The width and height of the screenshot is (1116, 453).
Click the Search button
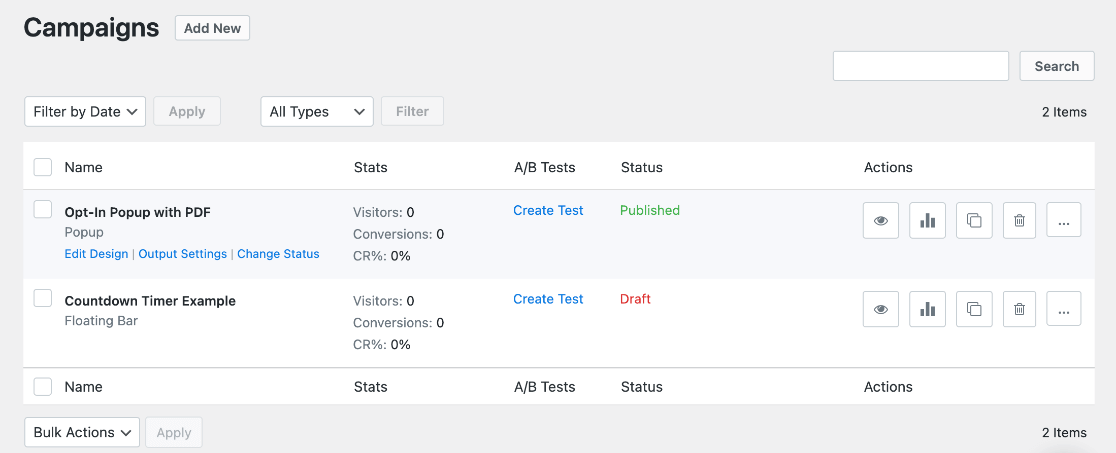tap(1057, 66)
